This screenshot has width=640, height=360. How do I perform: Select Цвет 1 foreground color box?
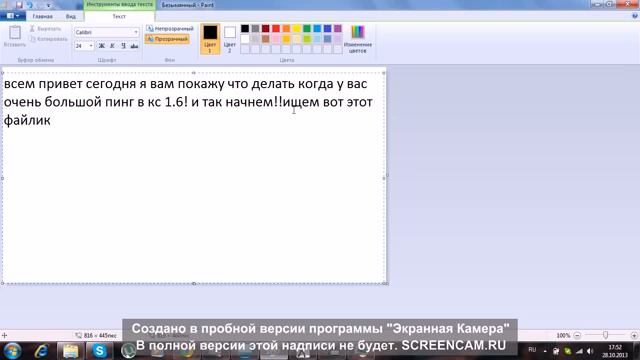210,39
